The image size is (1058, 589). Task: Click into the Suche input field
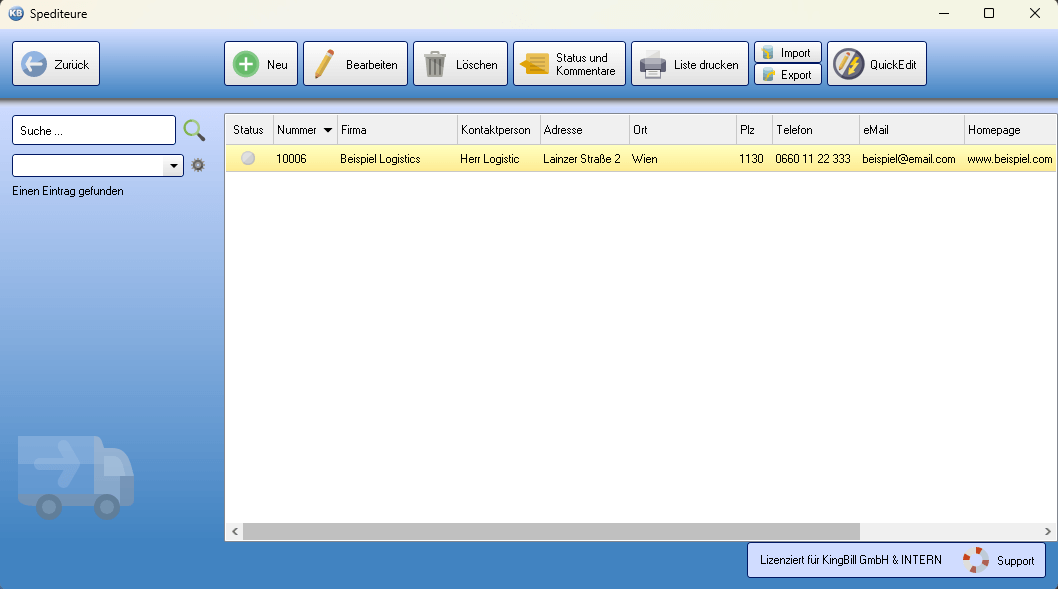coord(93,130)
